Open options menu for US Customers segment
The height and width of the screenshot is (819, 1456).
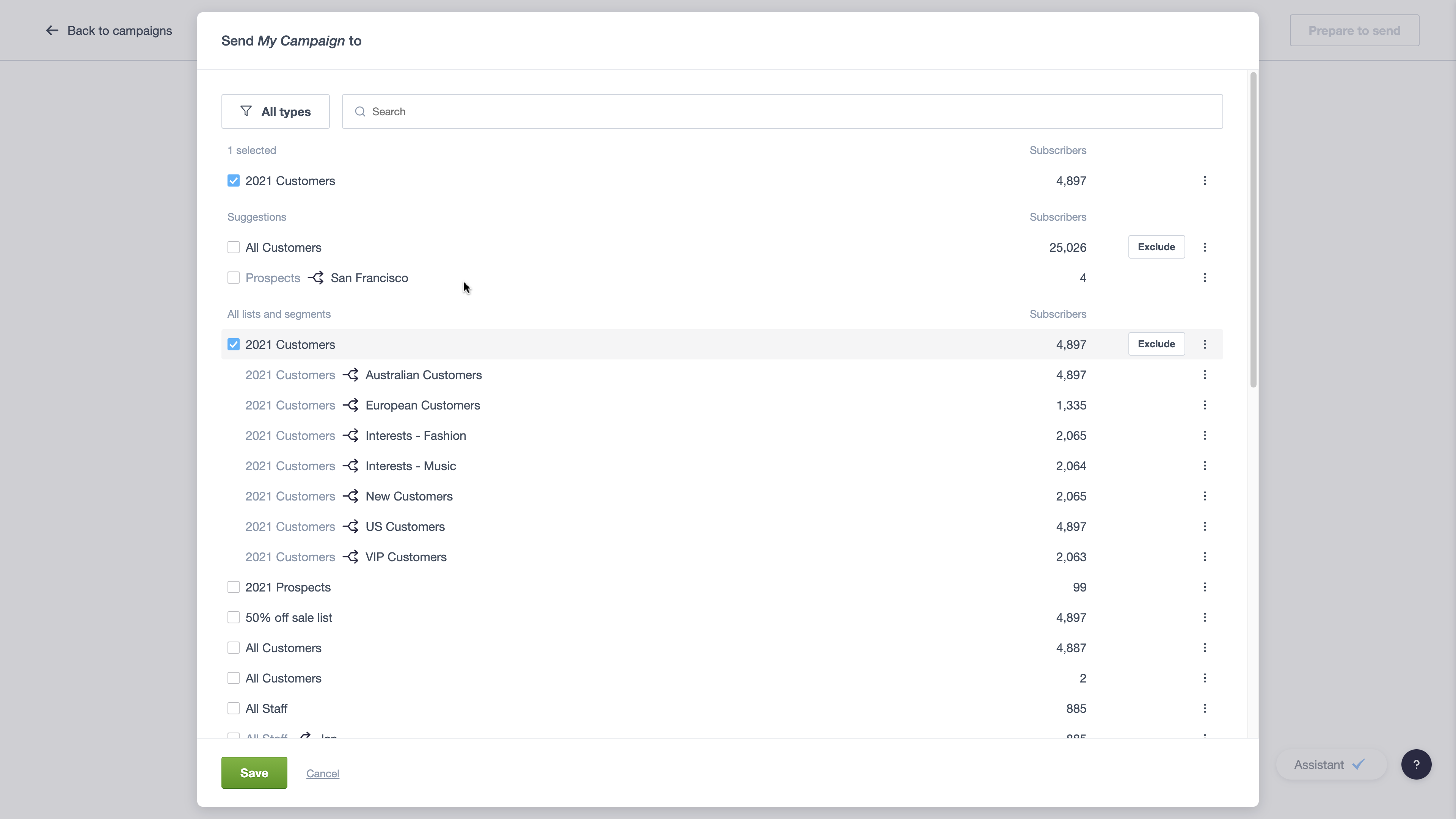click(1205, 526)
